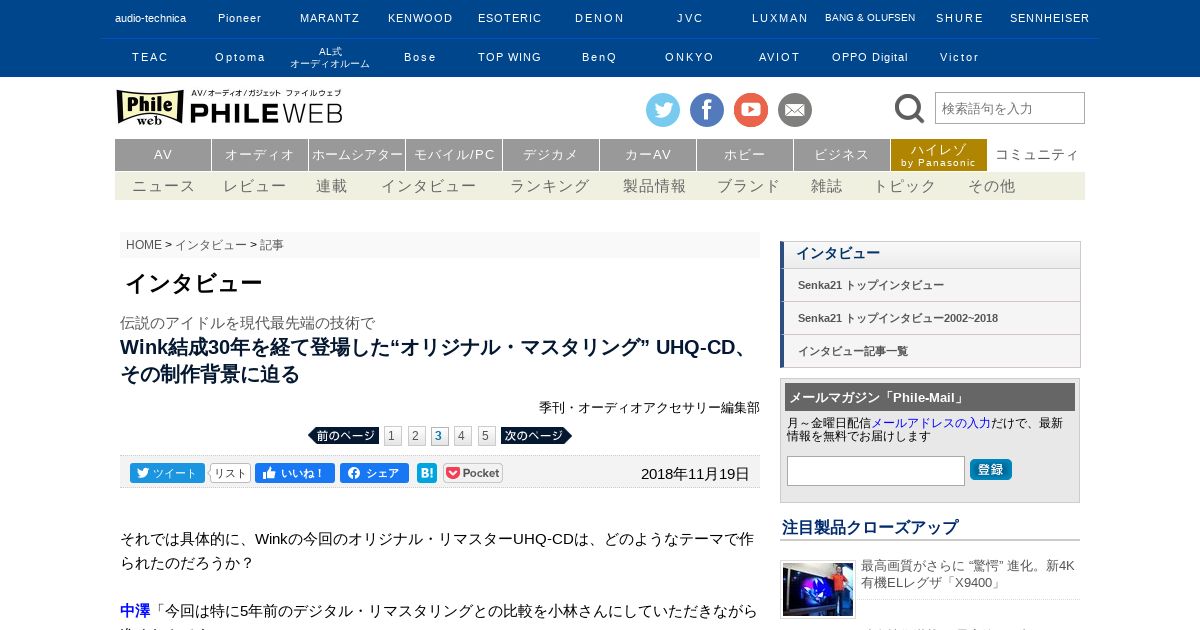Open DENON brand link
The height and width of the screenshot is (630, 1200).
point(600,18)
